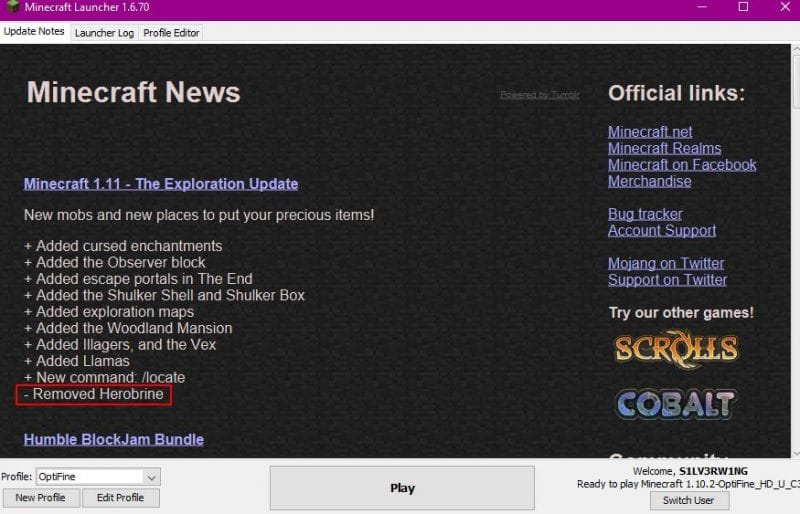Open the Minecraft on Facebook link
This screenshot has width=800, height=514.
(x=682, y=164)
